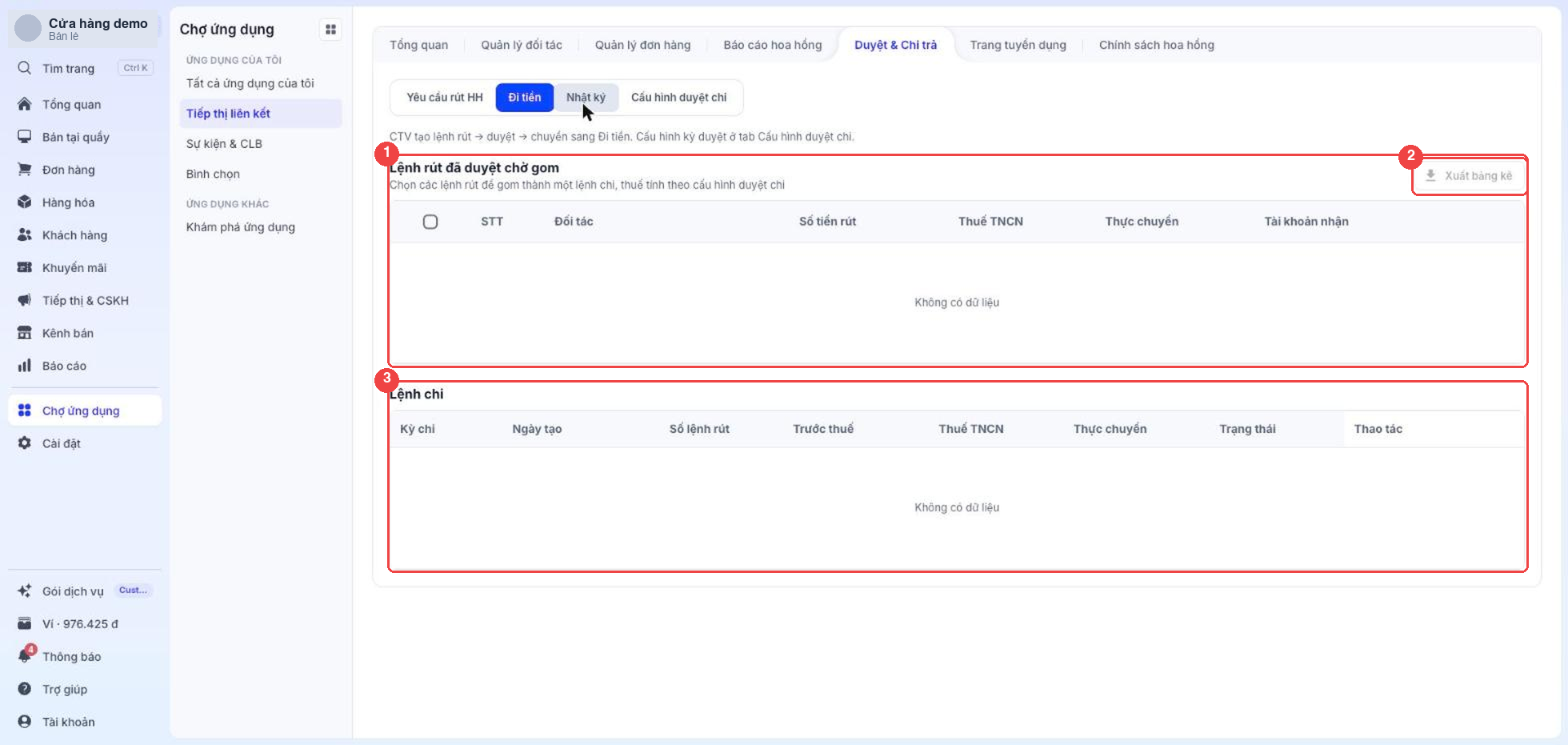Open the Chính sách hoa hồng tab
This screenshot has height=745, width=1568.
[1157, 45]
